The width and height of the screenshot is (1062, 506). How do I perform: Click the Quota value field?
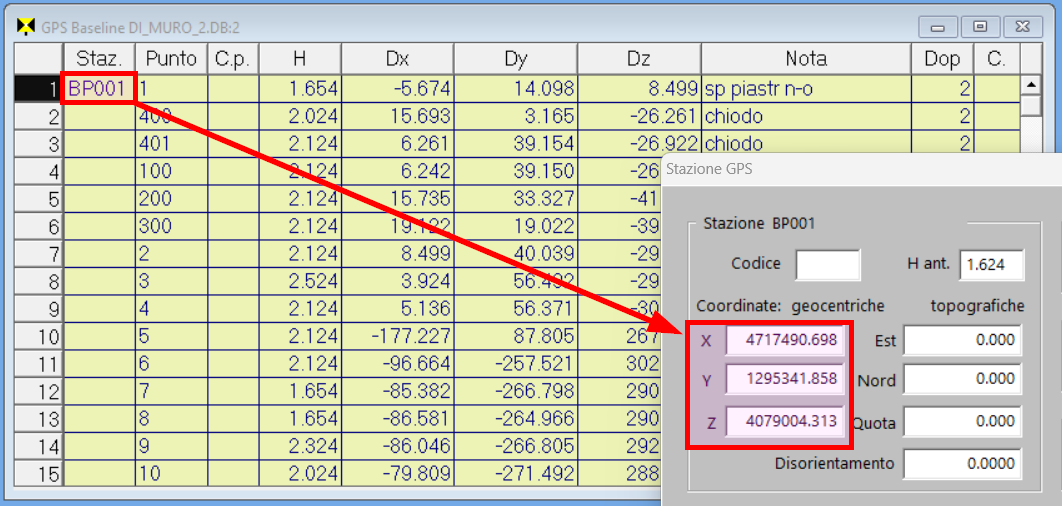(x=964, y=422)
